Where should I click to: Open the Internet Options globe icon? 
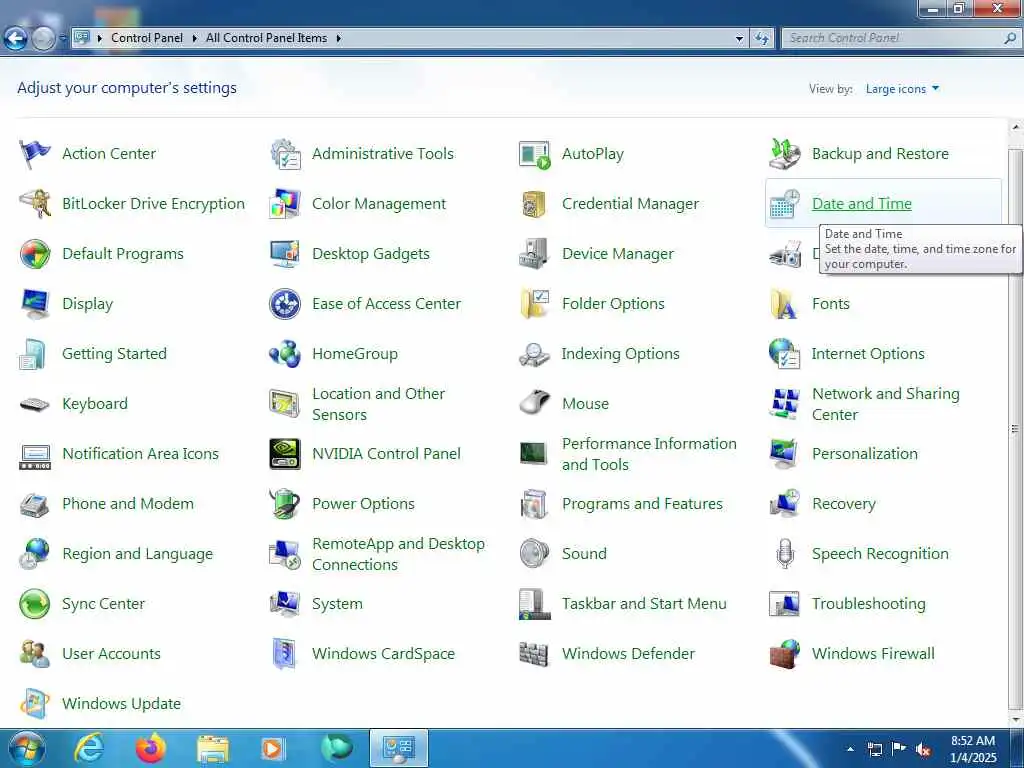pyautogui.click(x=785, y=354)
